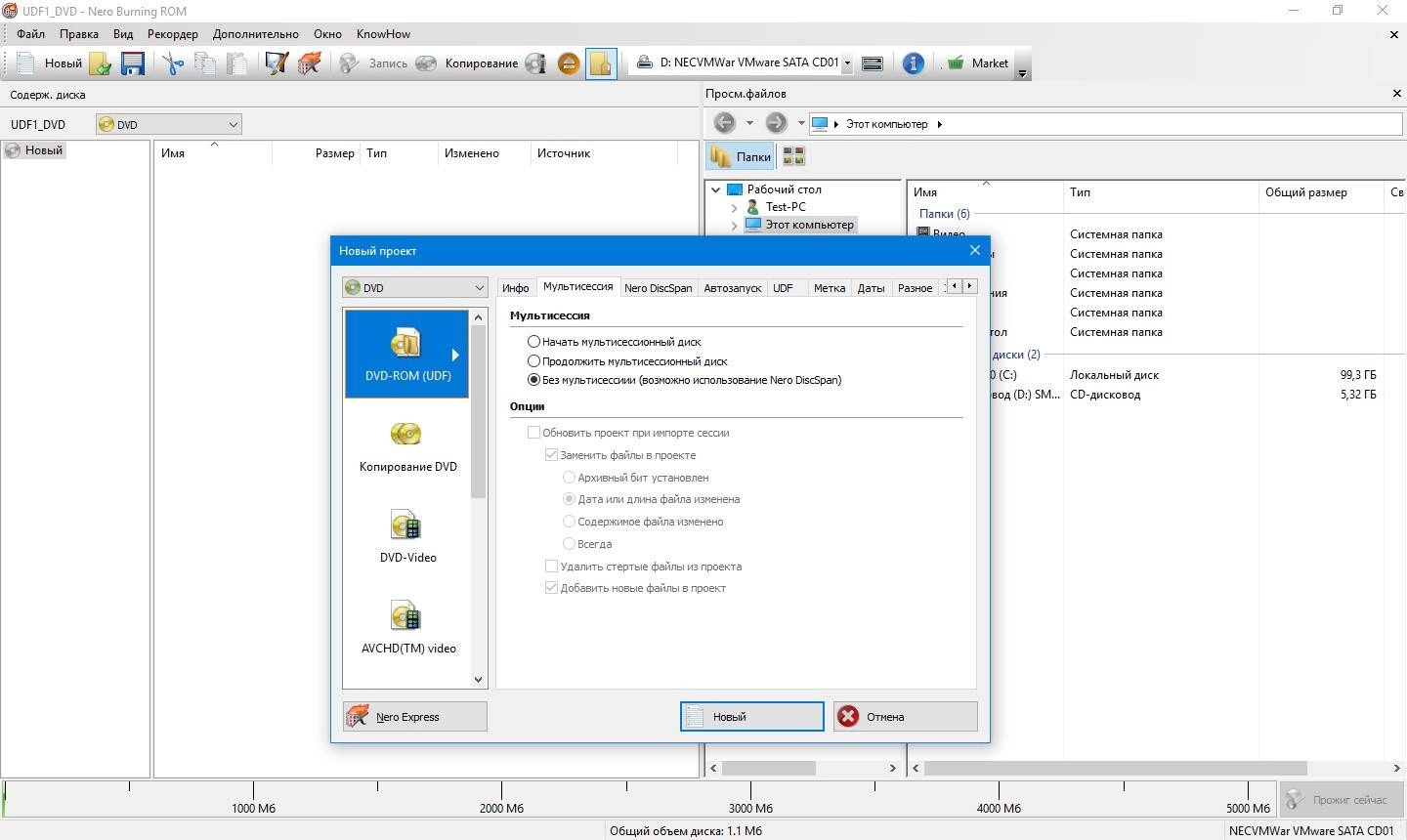Click the Отмена button
The image size is (1407, 840).
click(905, 716)
